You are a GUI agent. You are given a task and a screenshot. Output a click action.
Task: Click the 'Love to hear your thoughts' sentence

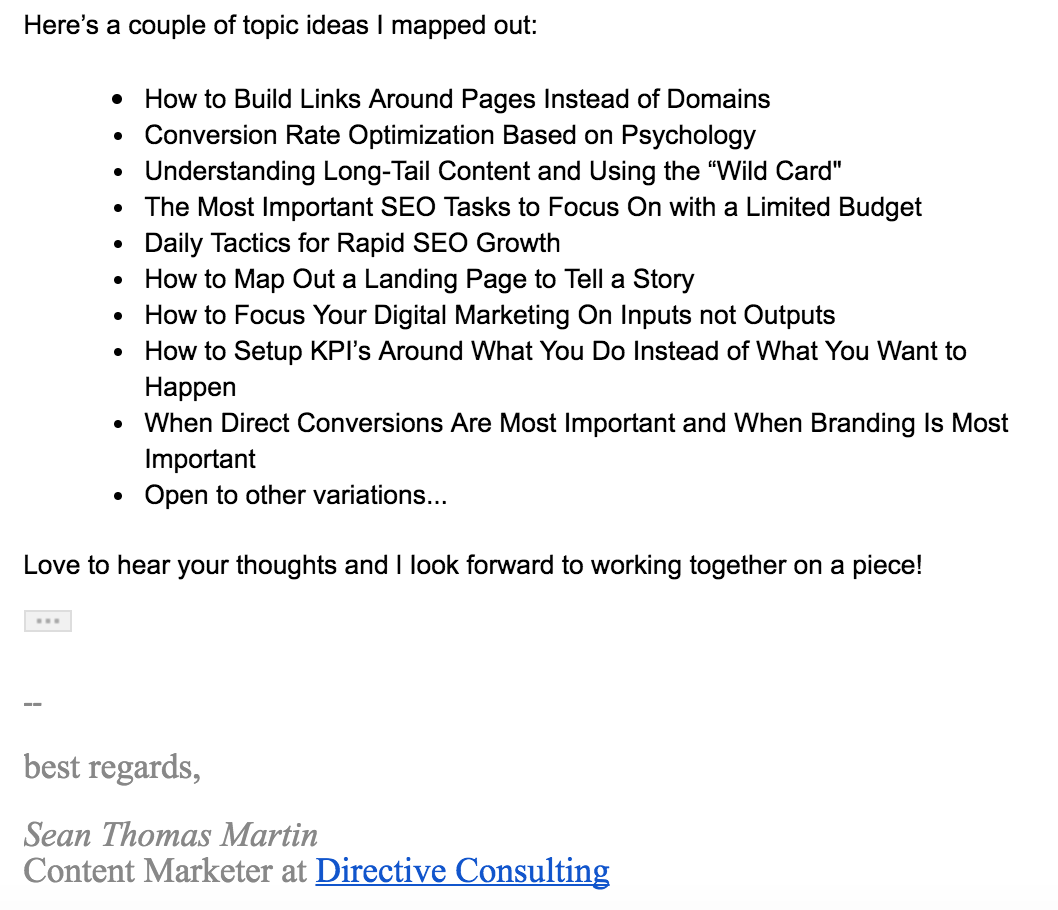[x=472, y=565]
